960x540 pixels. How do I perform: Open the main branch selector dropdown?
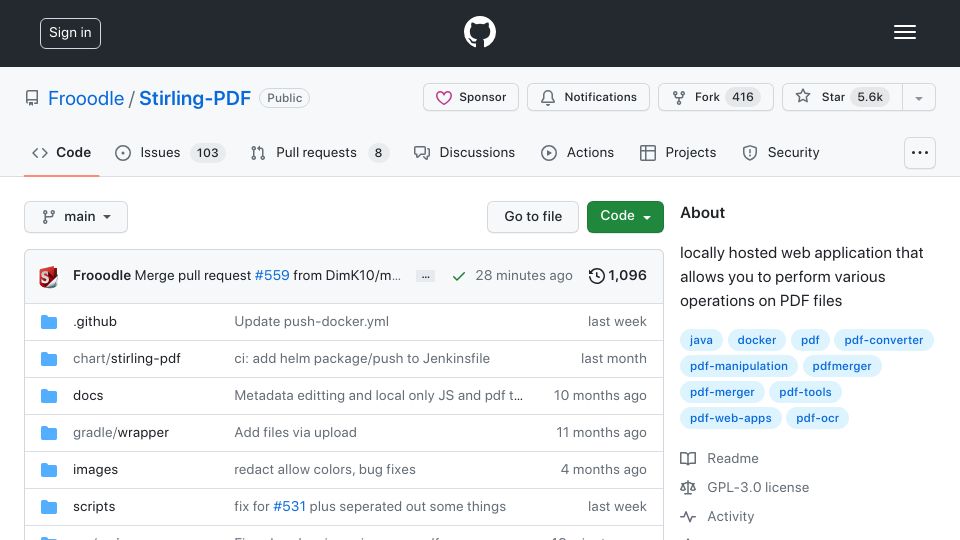(x=76, y=217)
